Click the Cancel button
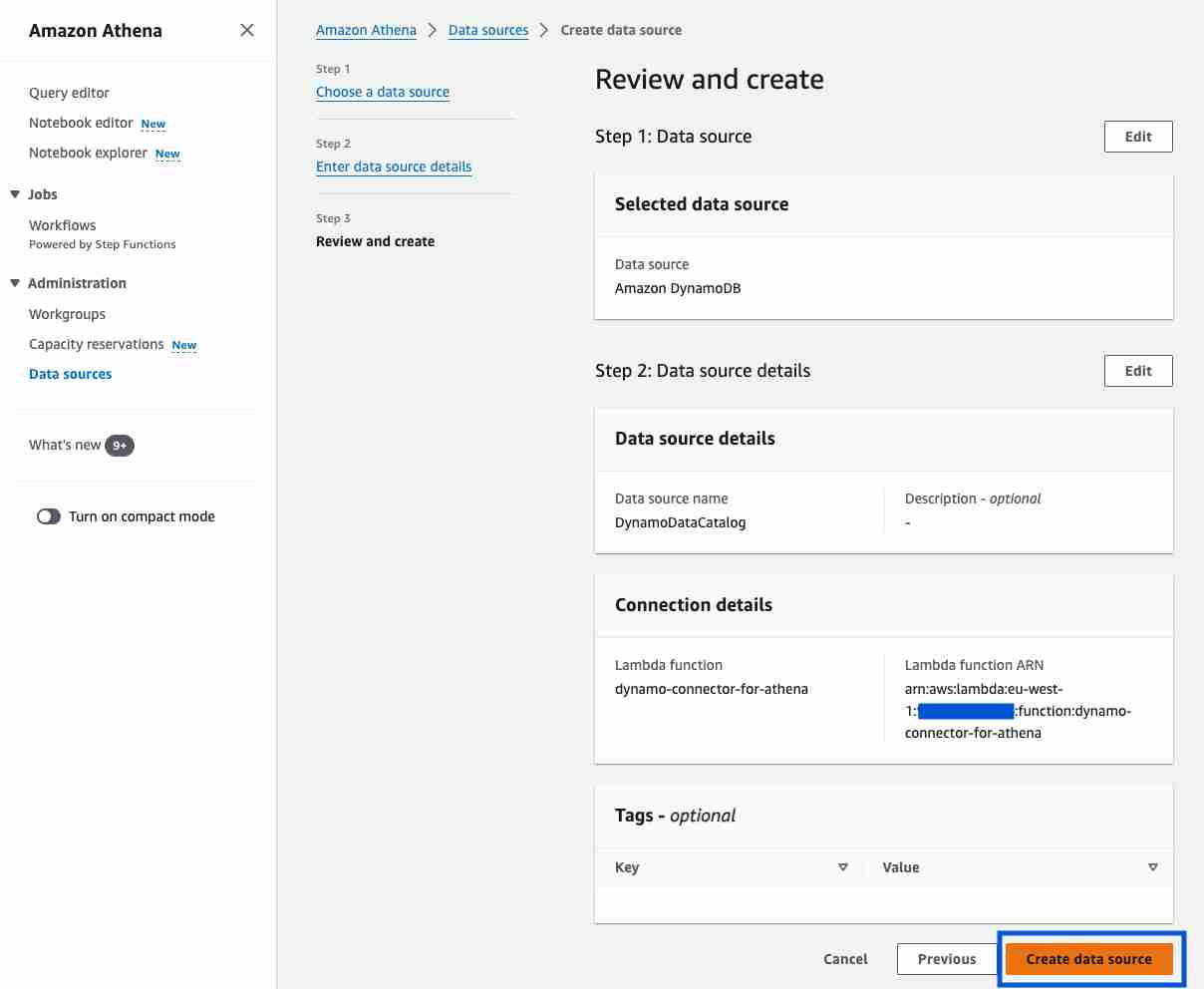The width and height of the screenshot is (1204, 989). [x=845, y=959]
